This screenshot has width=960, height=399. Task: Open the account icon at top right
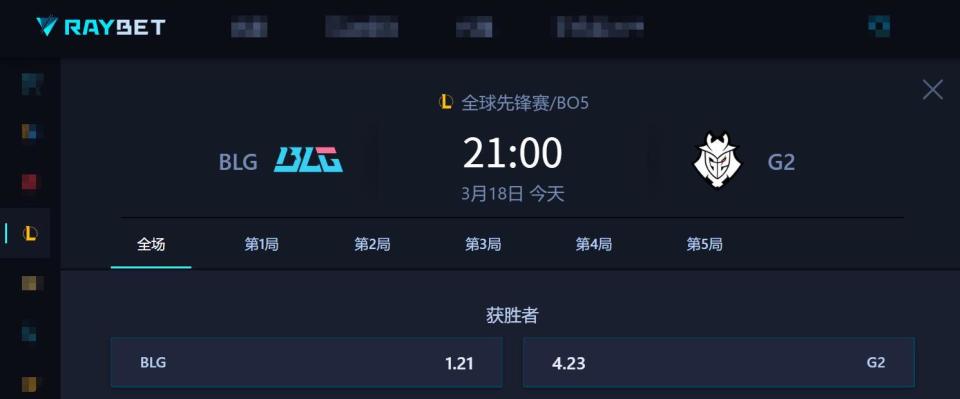pos(879,26)
